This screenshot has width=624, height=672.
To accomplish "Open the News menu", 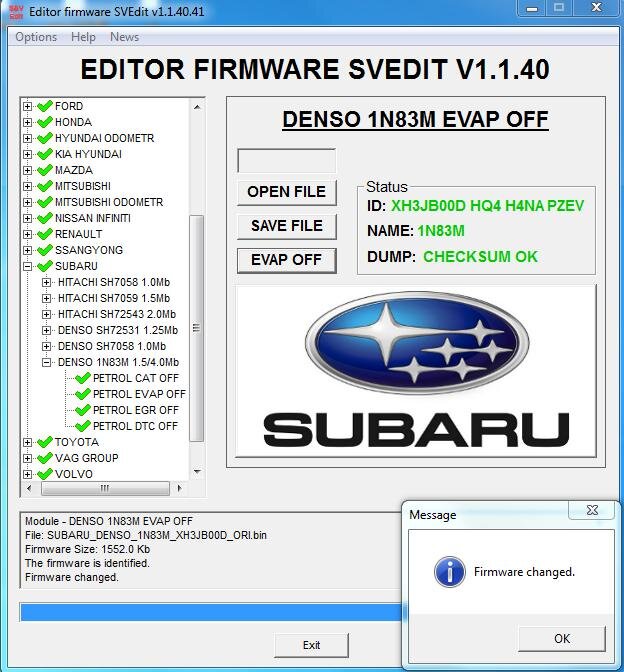I will 124,37.
